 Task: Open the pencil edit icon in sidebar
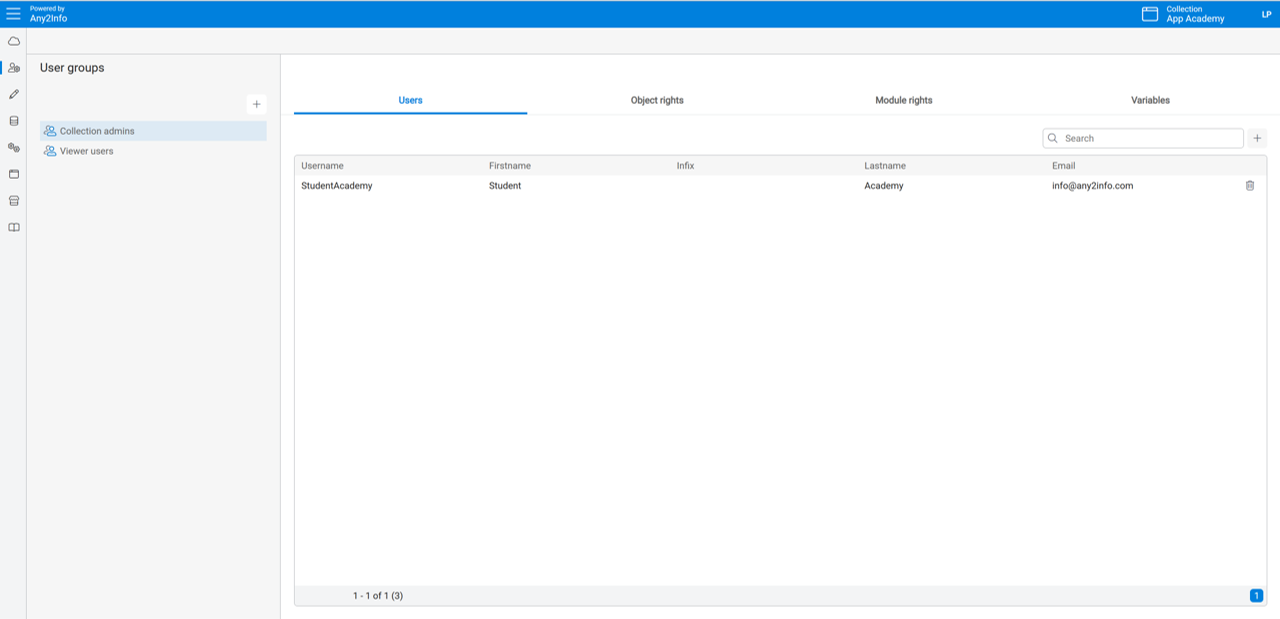[x=13, y=94]
